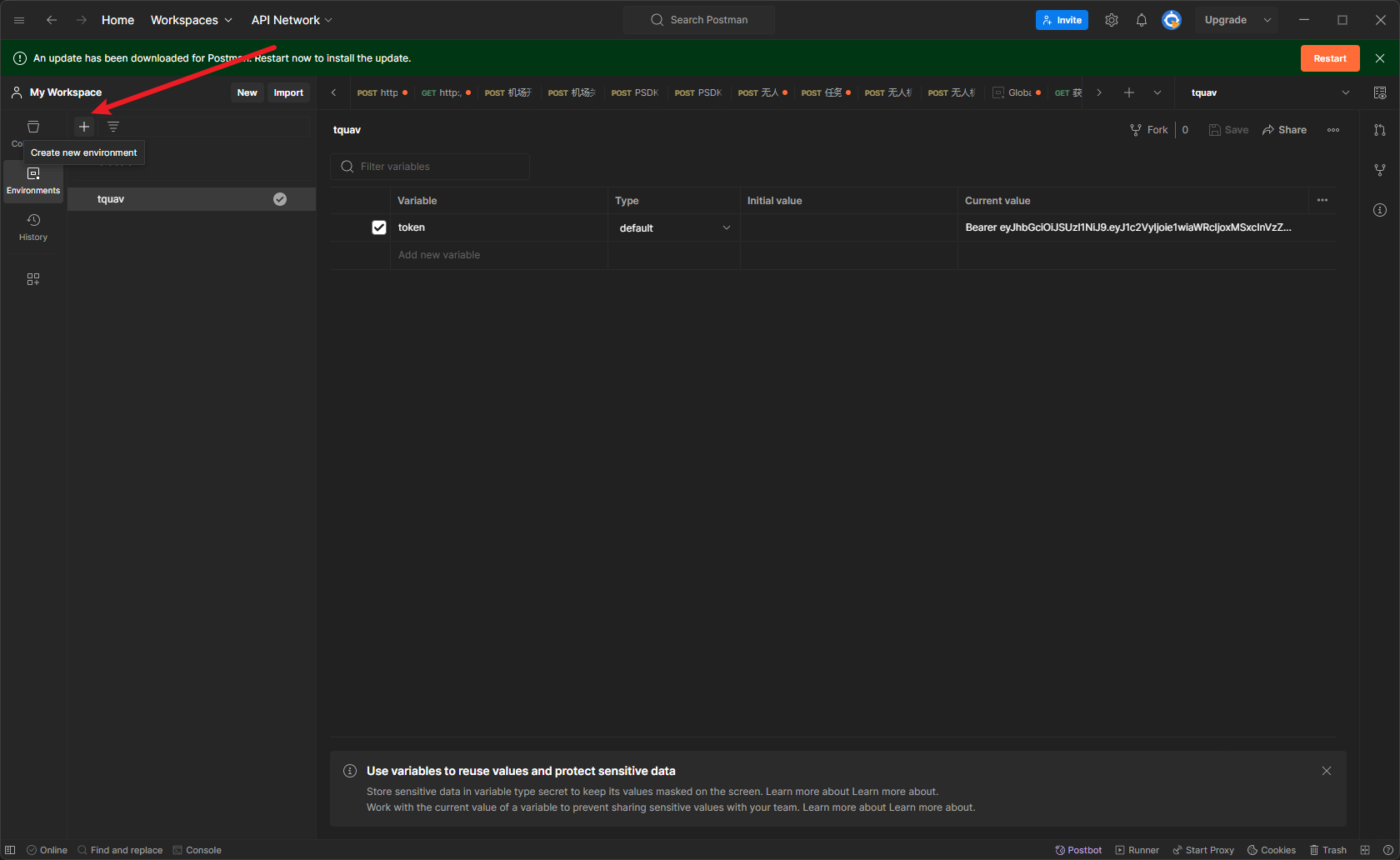Open the Workspaces dropdown

(192, 20)
